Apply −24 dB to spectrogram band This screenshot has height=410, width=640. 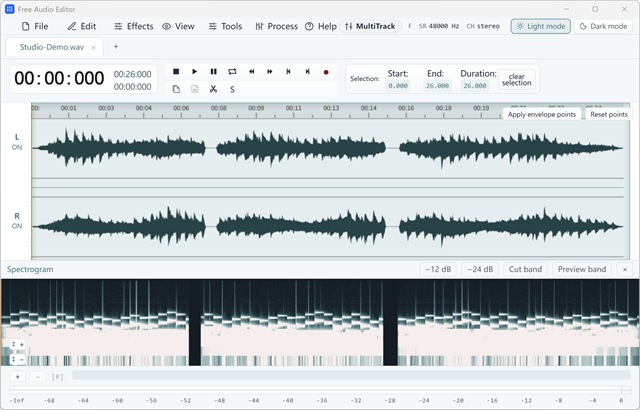(x=480, y=269)
